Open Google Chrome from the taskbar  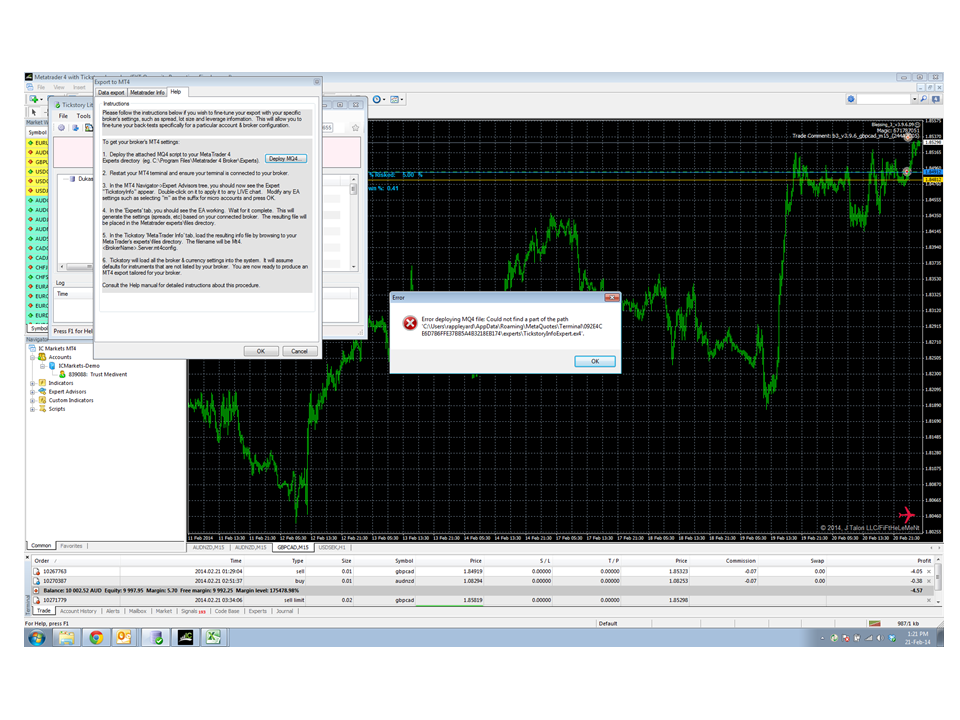point(96,638)
